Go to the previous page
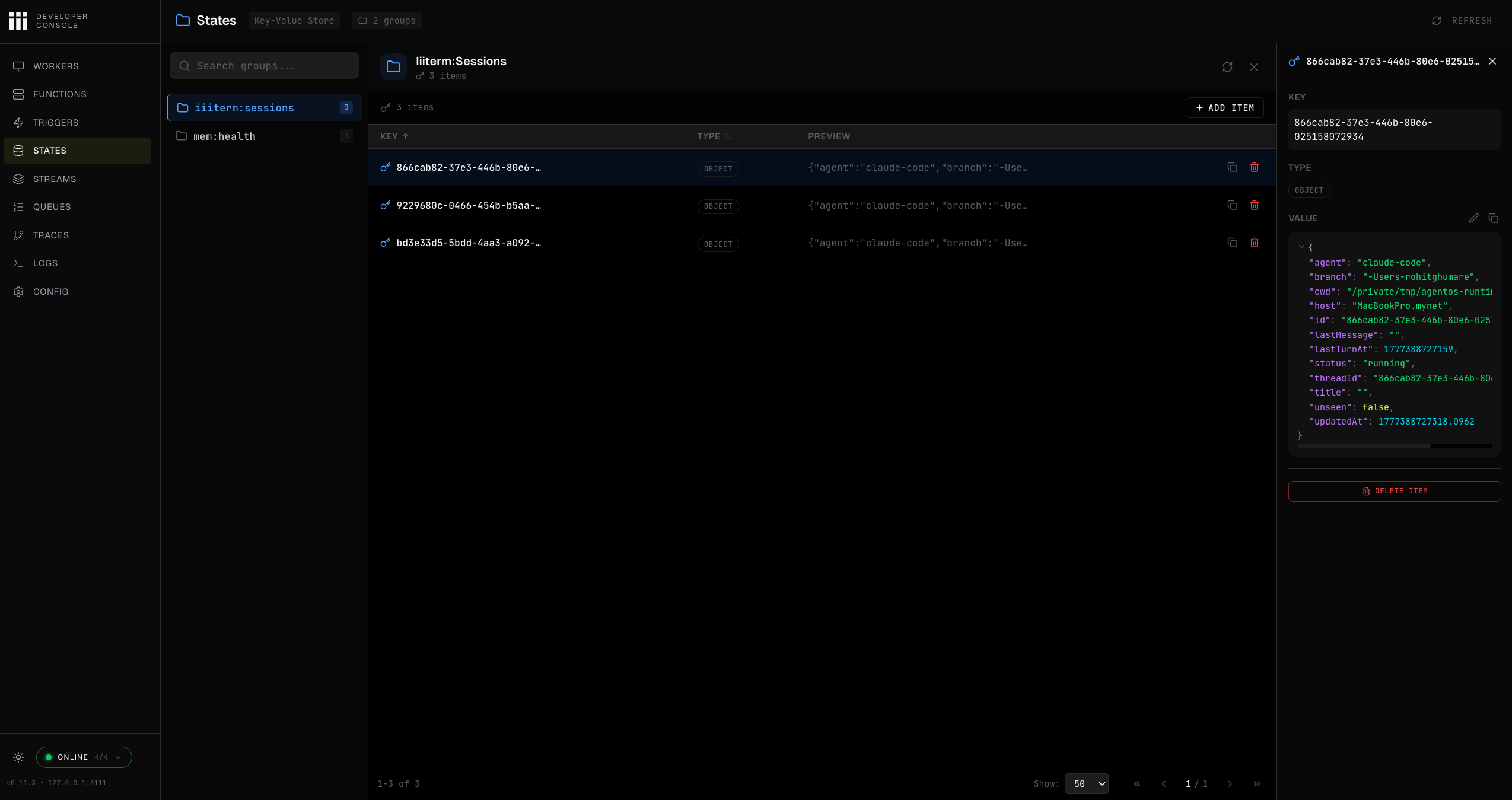 click(1164, 784)
